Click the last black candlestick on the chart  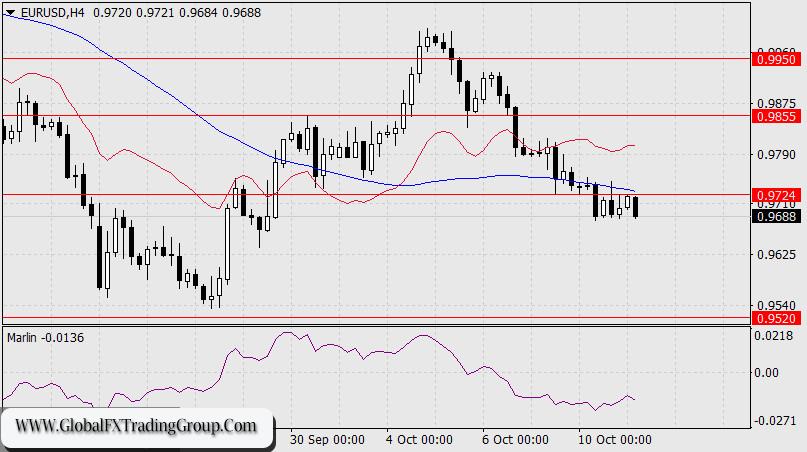[636, 207]
